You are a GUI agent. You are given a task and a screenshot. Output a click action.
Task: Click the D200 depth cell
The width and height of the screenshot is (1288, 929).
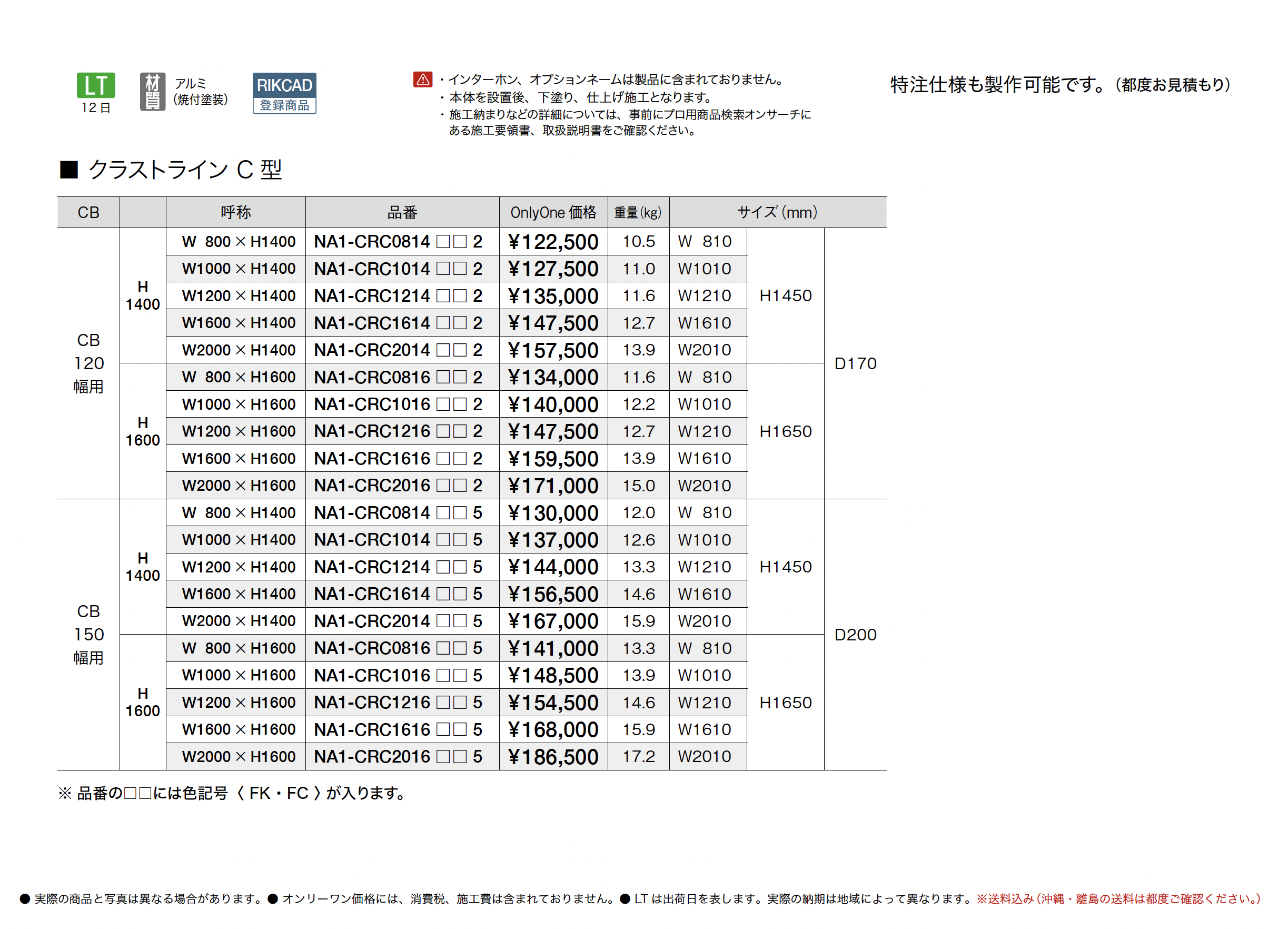click(855, 634)
